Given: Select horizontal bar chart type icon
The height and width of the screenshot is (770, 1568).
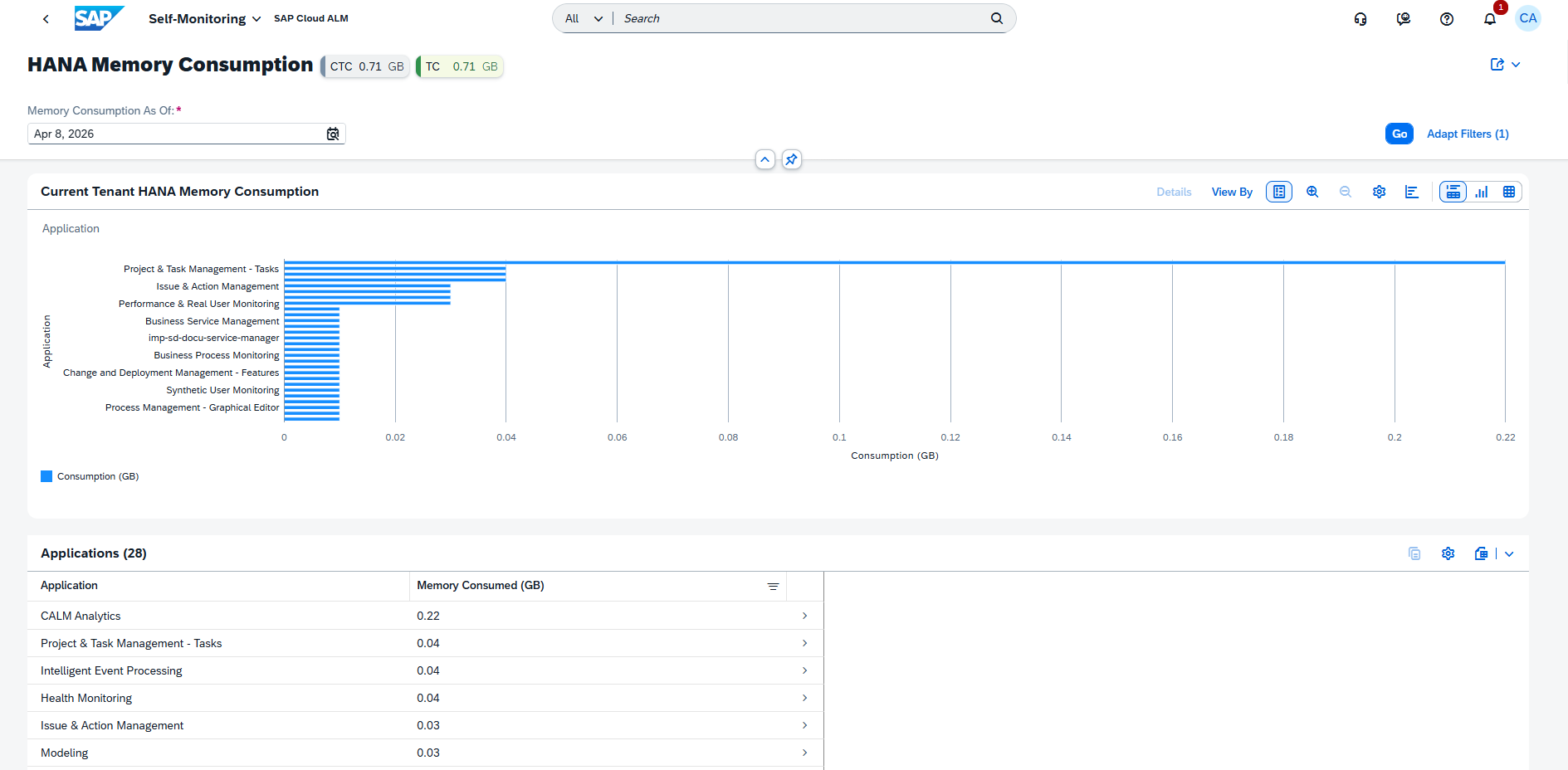Looking at the screenshot, I should (1411, 192).
